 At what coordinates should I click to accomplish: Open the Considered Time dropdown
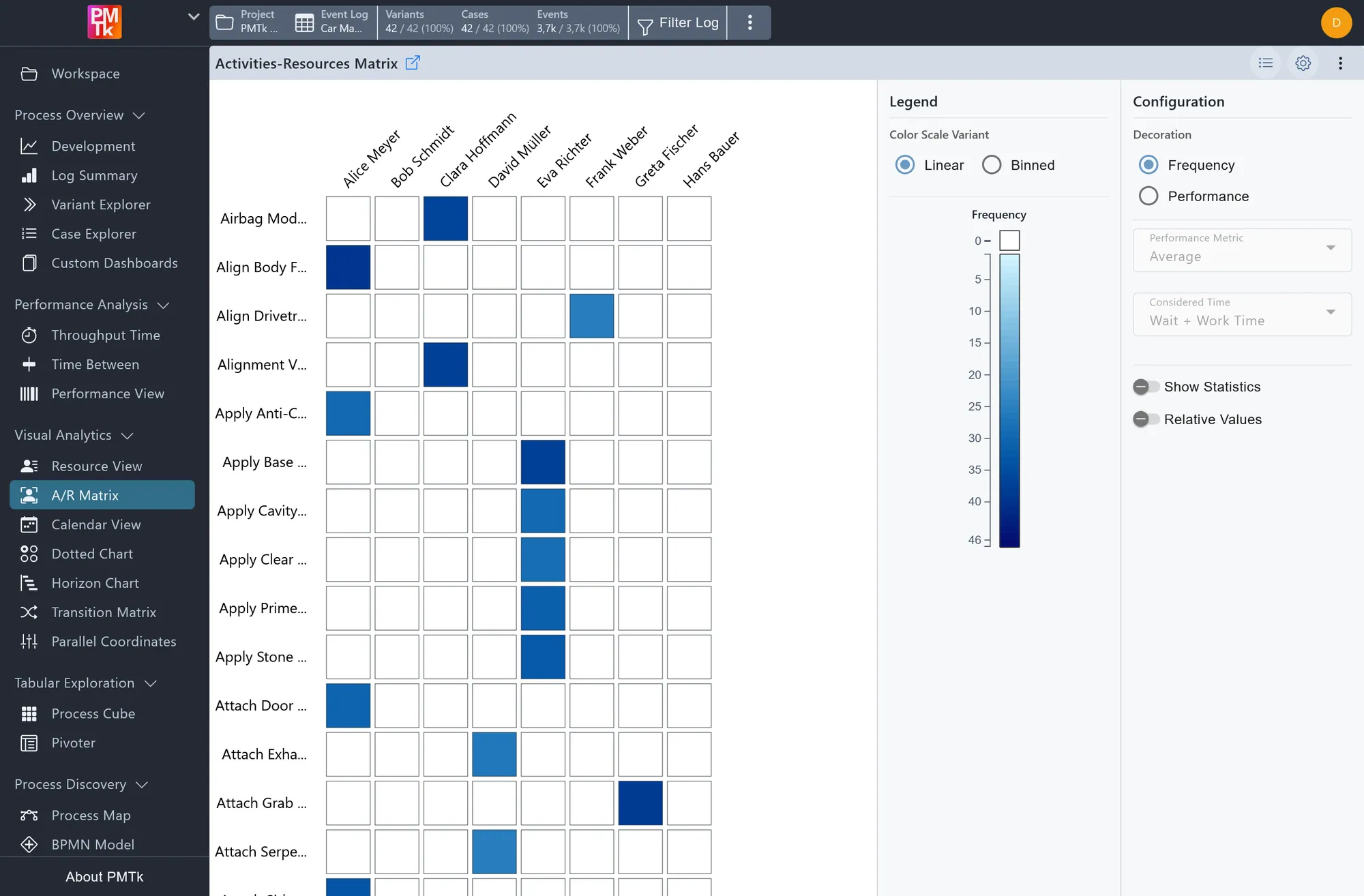1242,314
